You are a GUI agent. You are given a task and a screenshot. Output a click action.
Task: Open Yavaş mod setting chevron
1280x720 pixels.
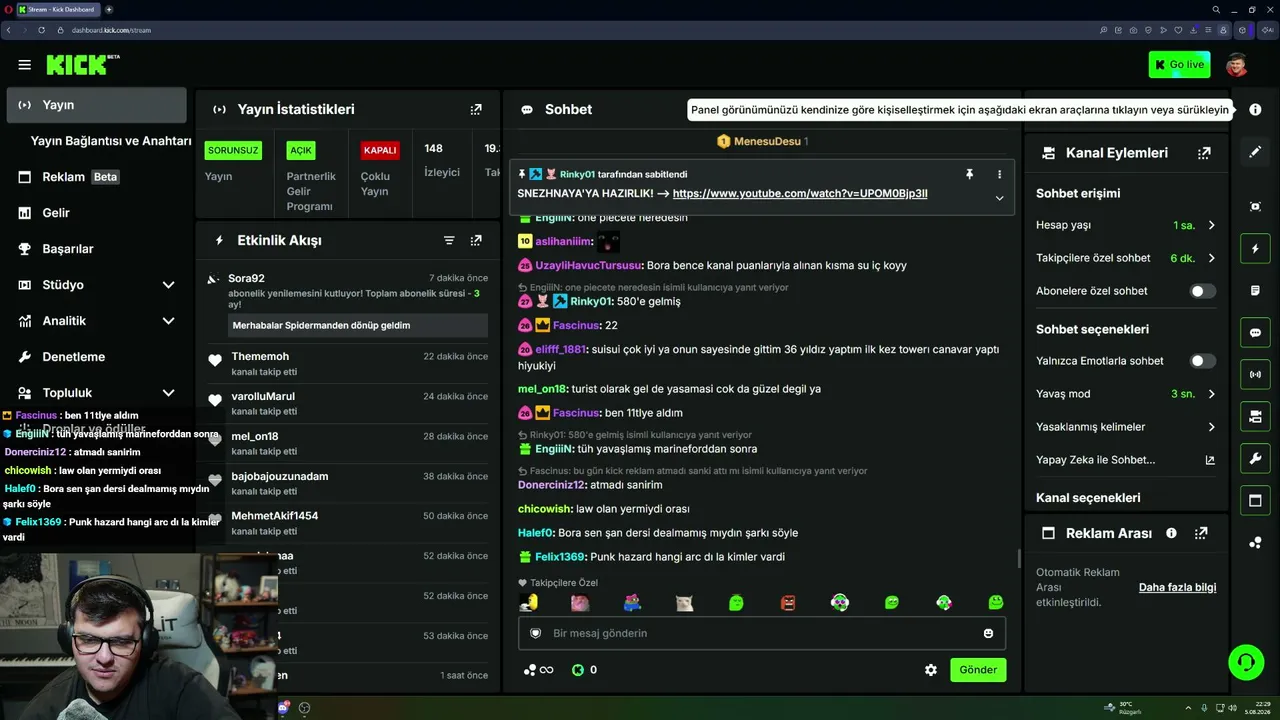1211,394
